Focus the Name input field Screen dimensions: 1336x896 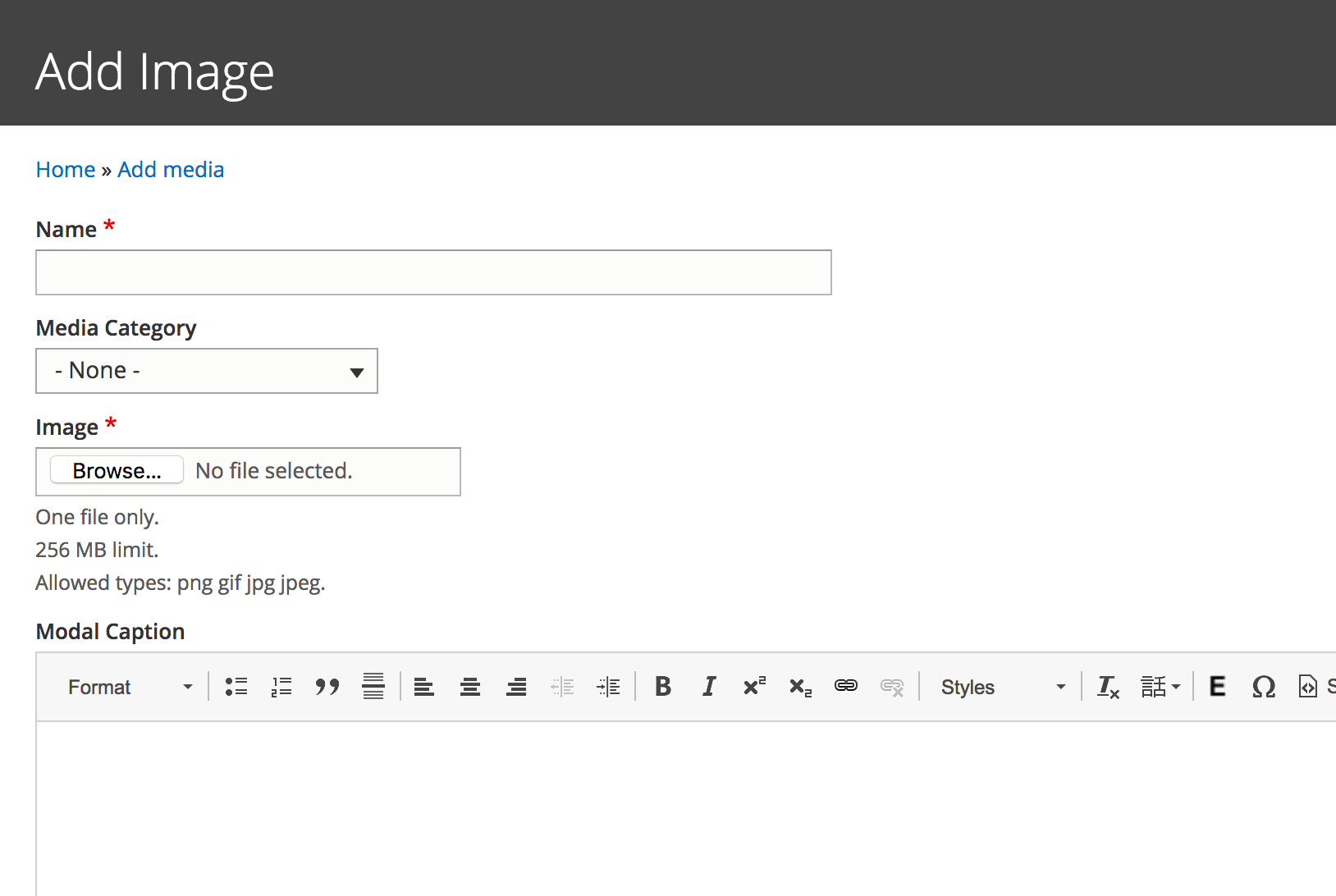pyautogui.click(x=433, y=272)
